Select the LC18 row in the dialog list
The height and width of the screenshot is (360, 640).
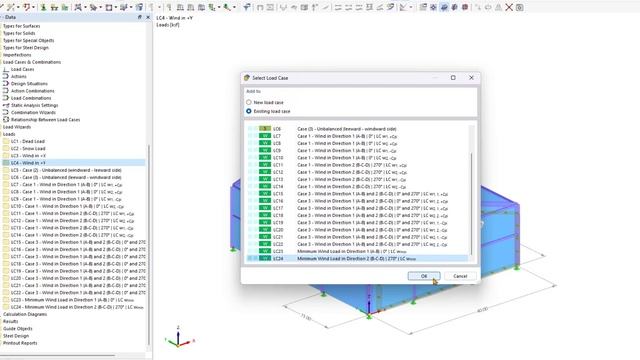[358, 216]
